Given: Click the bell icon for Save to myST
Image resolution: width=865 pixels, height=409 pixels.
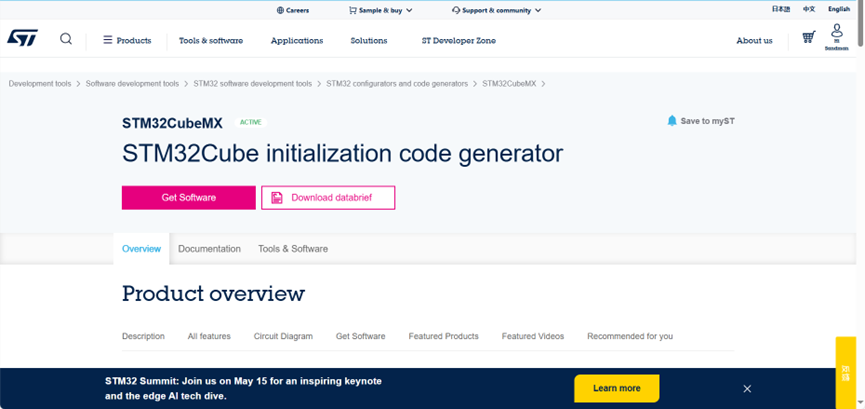Looking at the screenshot, I should (x=672, y=121).
